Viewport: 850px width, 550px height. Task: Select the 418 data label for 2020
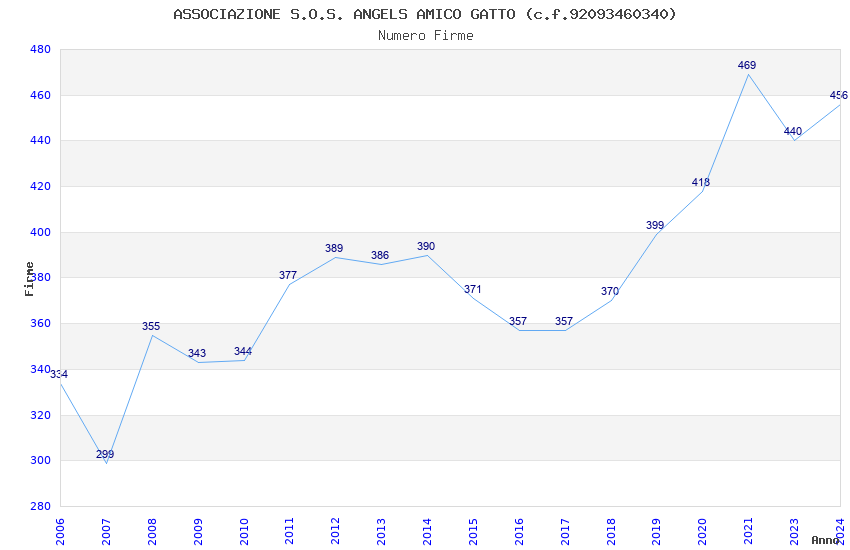700,182
